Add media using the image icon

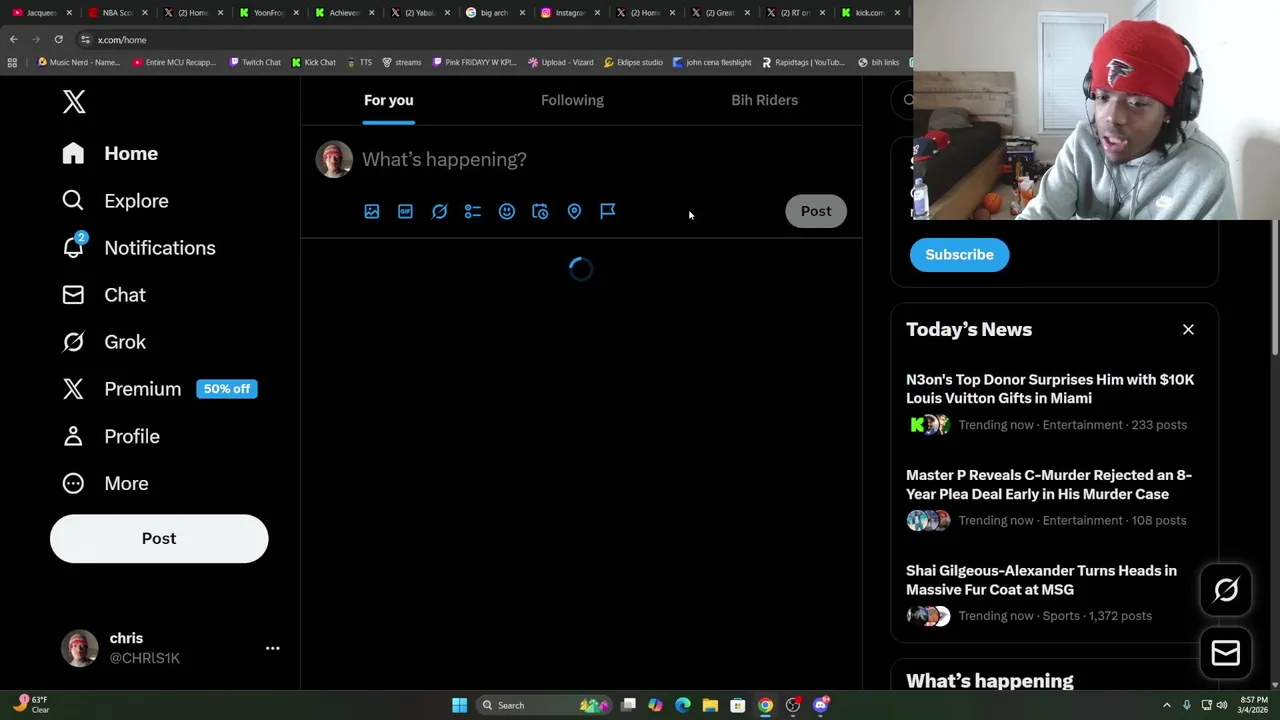372,211
